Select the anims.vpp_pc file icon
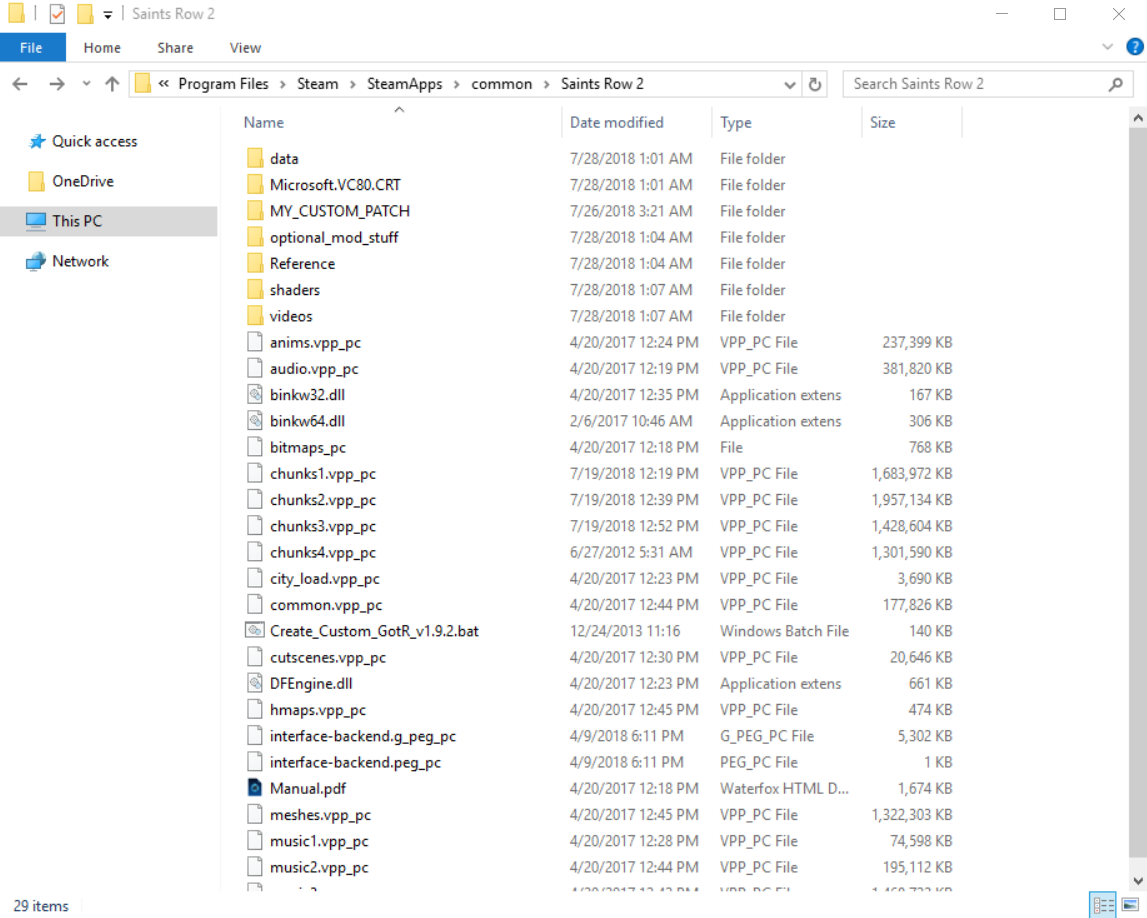Viewport: 1147px width, 918px height. coord(255,342)
